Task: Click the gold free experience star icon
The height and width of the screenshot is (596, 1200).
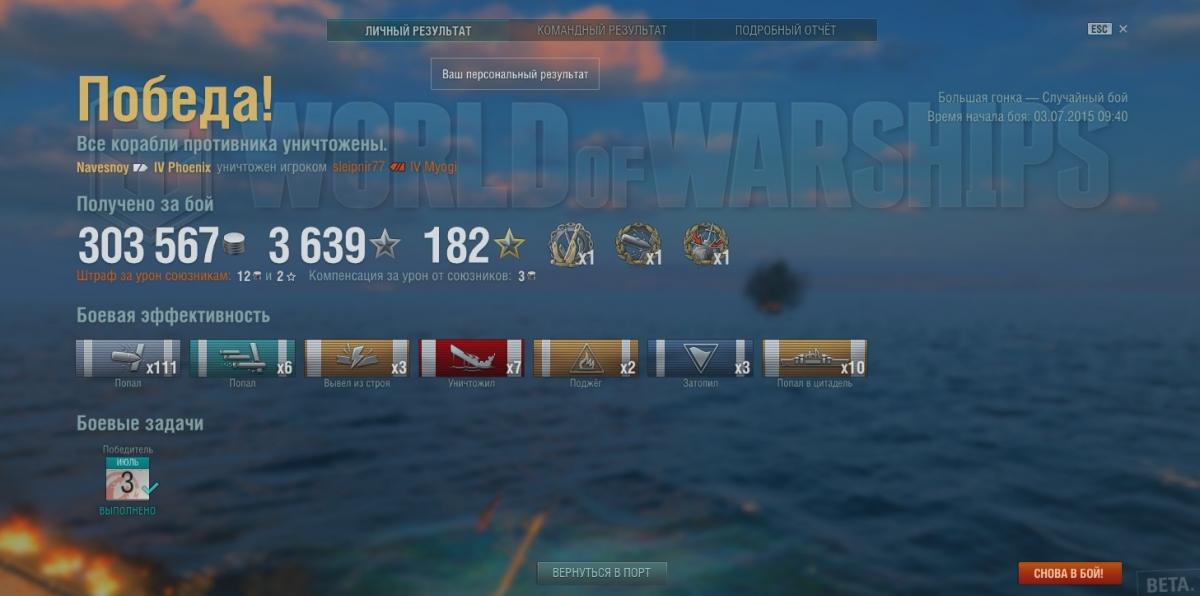Action: coord(509,245)
